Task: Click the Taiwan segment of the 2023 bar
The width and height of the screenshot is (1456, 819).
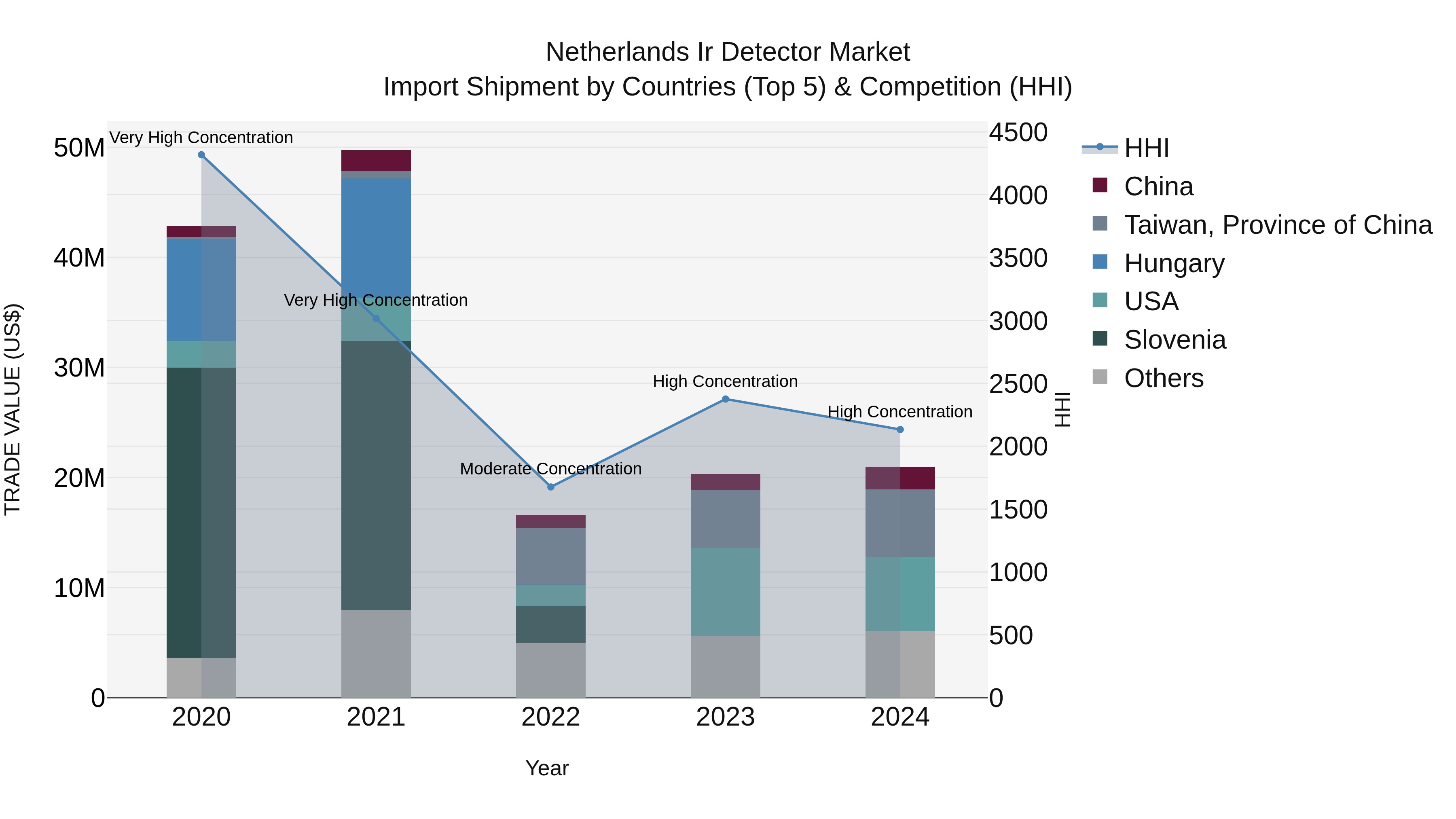Action: [726, 519]
